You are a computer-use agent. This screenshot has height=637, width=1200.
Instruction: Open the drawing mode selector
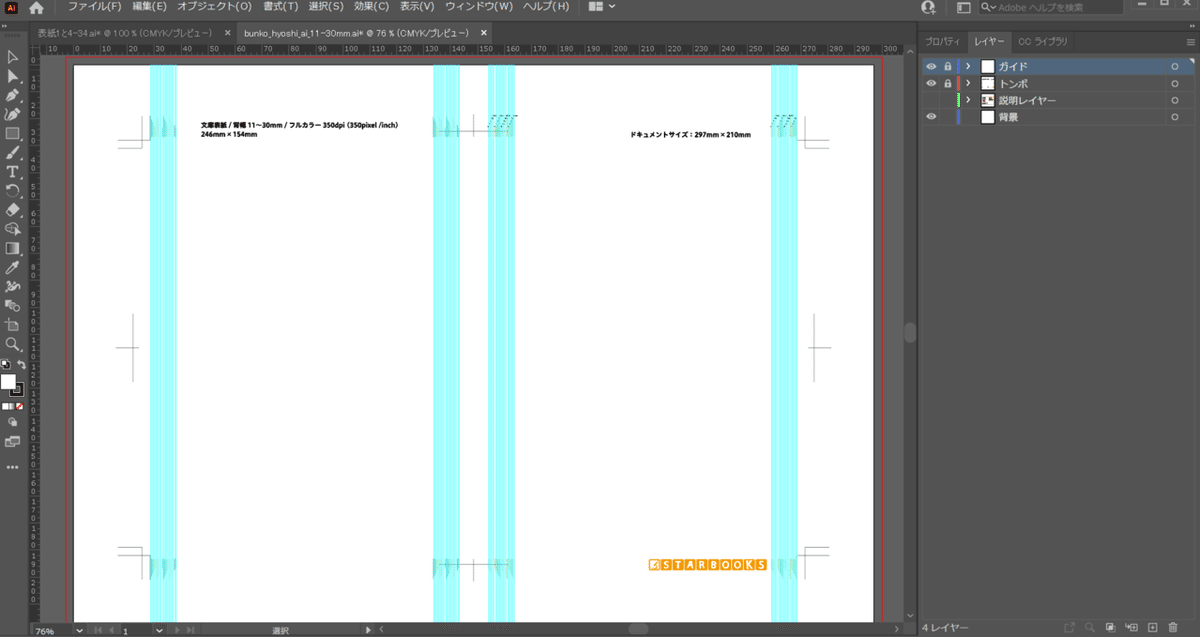(12, 422)
